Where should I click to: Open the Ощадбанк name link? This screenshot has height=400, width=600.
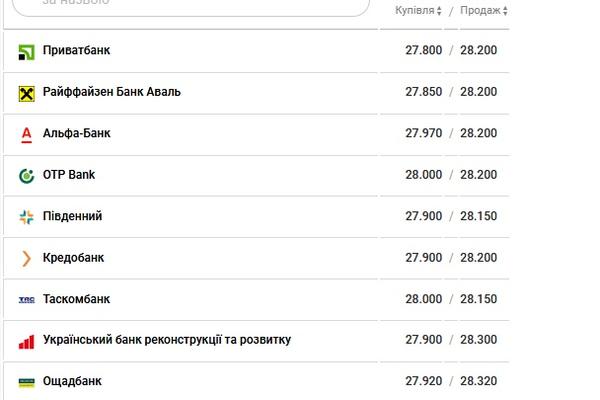[x=72, y=381]
